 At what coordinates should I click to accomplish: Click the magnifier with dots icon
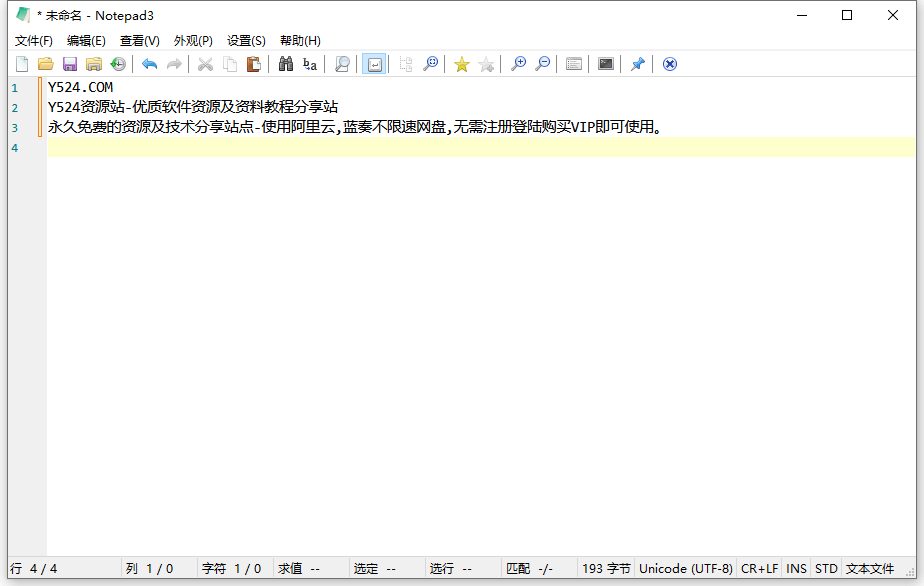pos(431,64)
